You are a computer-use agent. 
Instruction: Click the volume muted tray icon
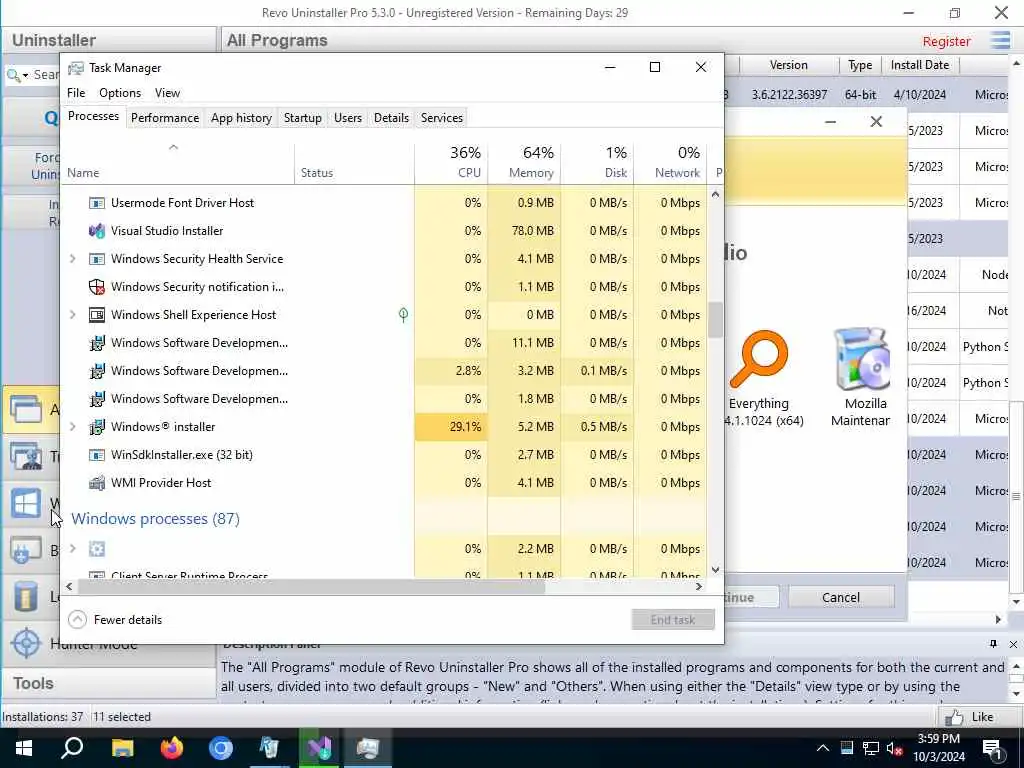coord(894,749)
